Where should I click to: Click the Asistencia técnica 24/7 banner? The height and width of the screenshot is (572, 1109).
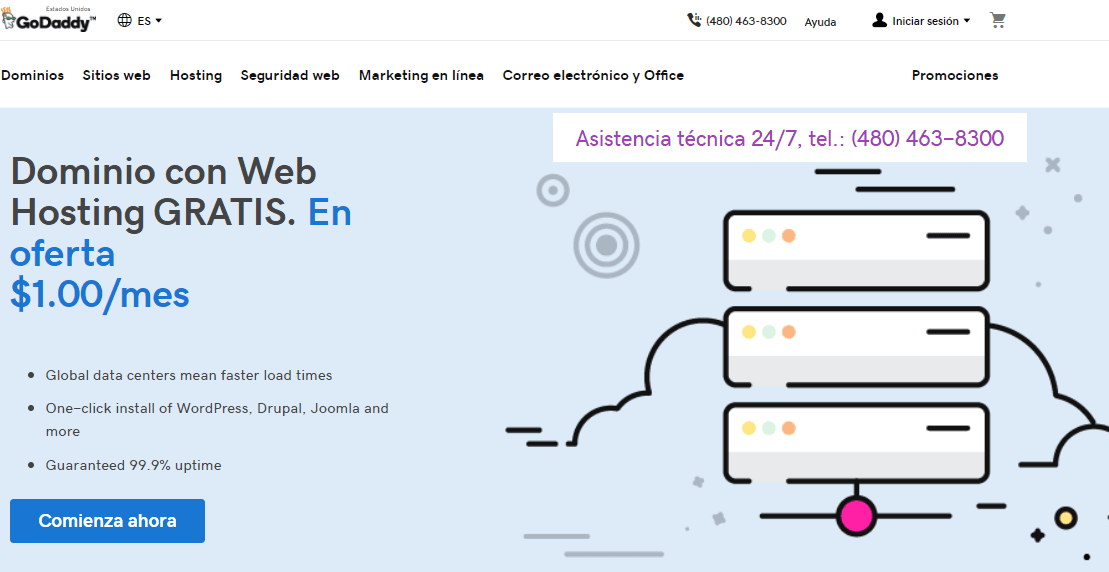[x=789, y=138]
